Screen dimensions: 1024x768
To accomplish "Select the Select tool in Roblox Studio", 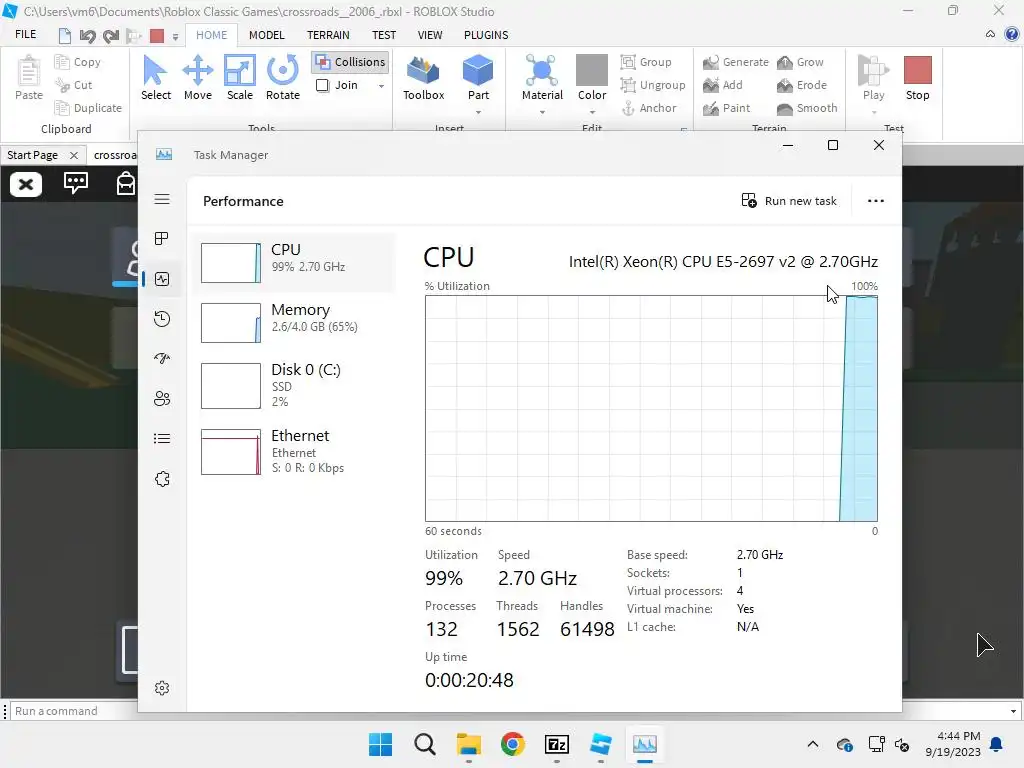I will coord(155,78).
